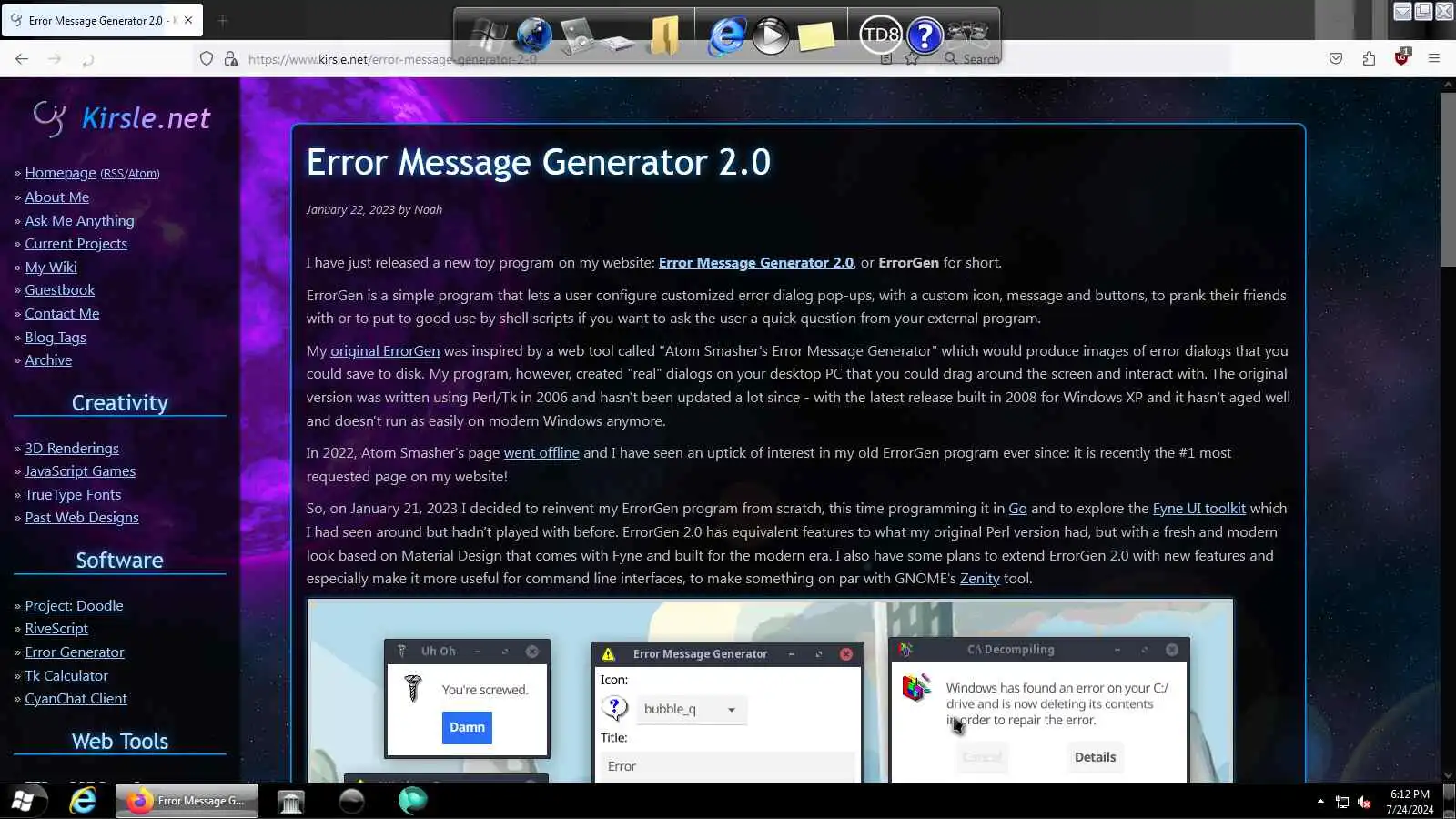The height and width of the screenshot is (819, 1456).
Task: Open the Error Generator sidebar link
Action: pyautogui.click(x=75, y=652)
